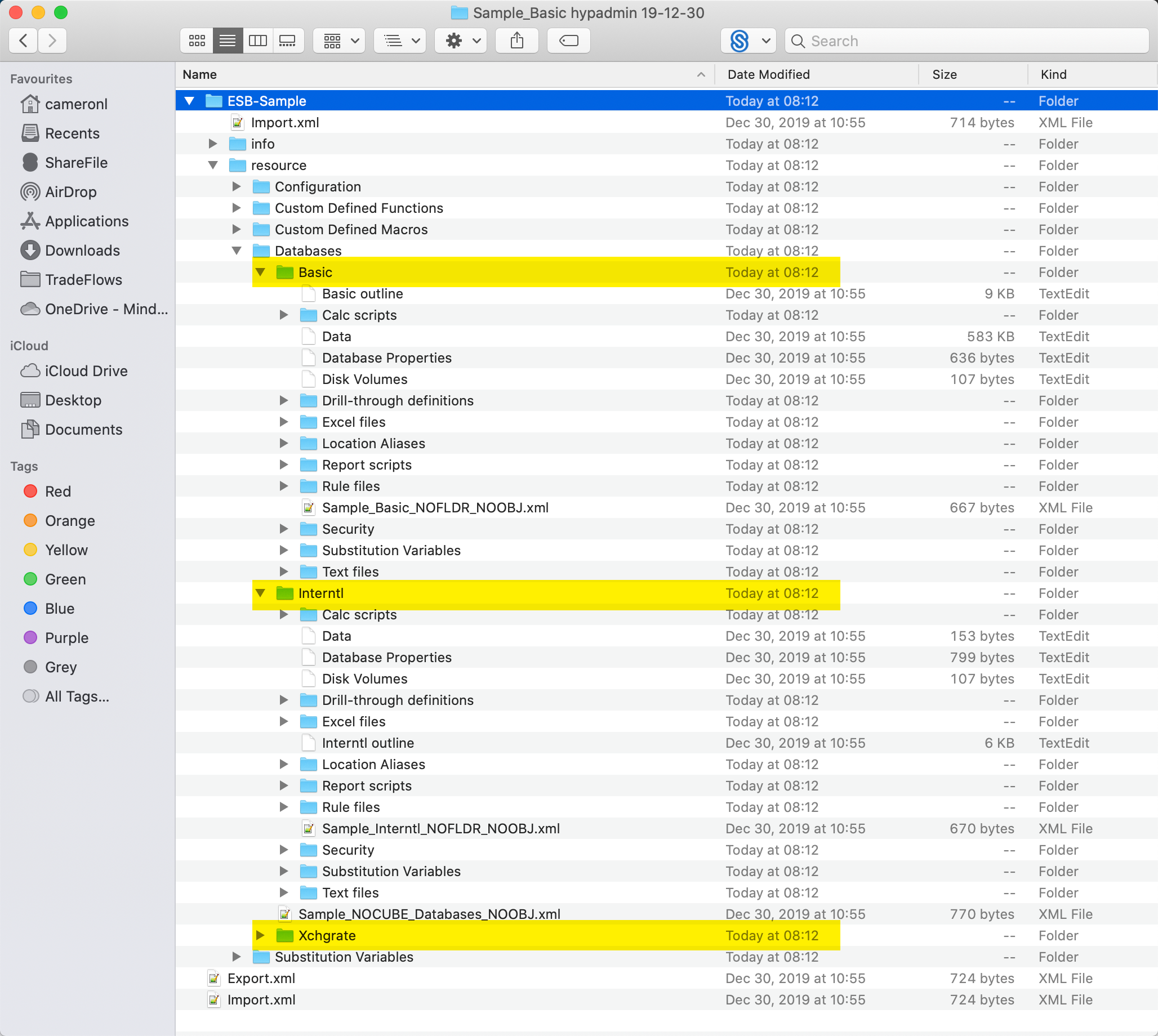Select the cover flow view icon
Screen dimensions: 1158x1036
click(x=289, y=40)
